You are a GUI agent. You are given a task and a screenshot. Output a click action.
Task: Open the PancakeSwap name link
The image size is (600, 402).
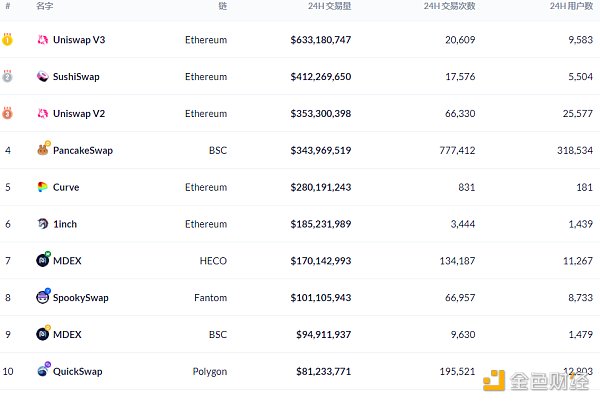(83, 151)
